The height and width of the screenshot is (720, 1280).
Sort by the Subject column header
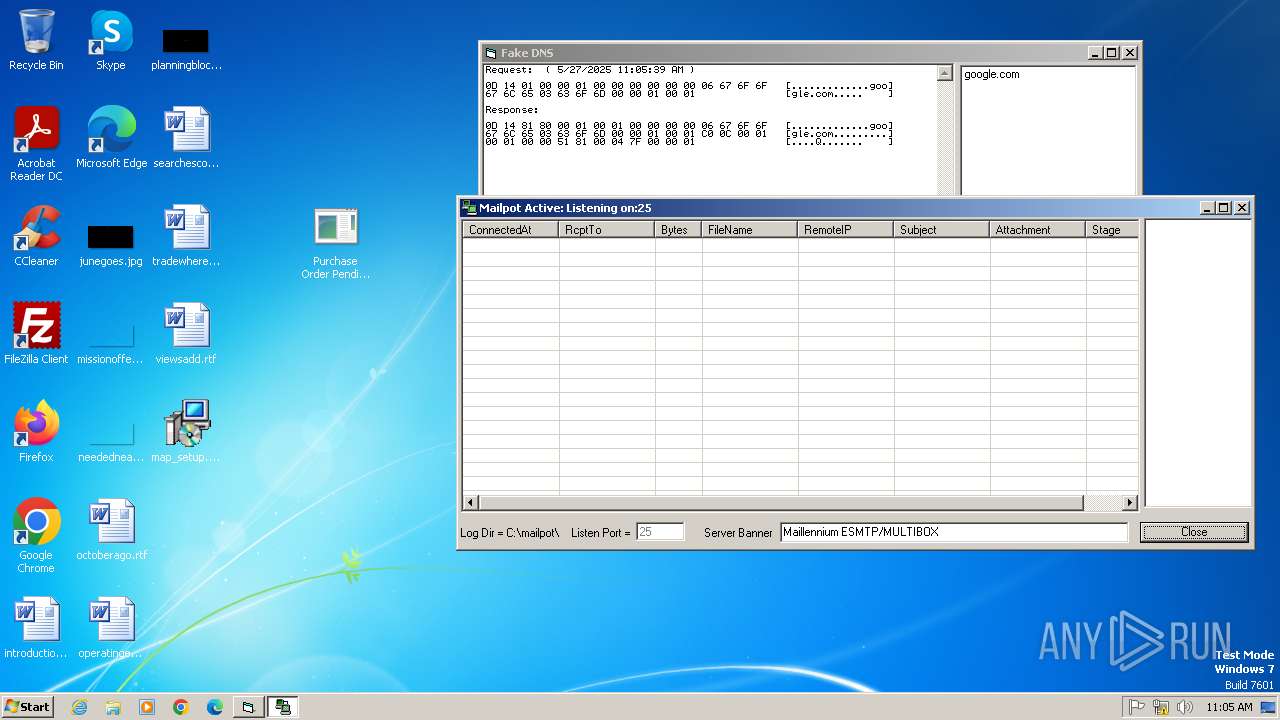click(942, 230)
